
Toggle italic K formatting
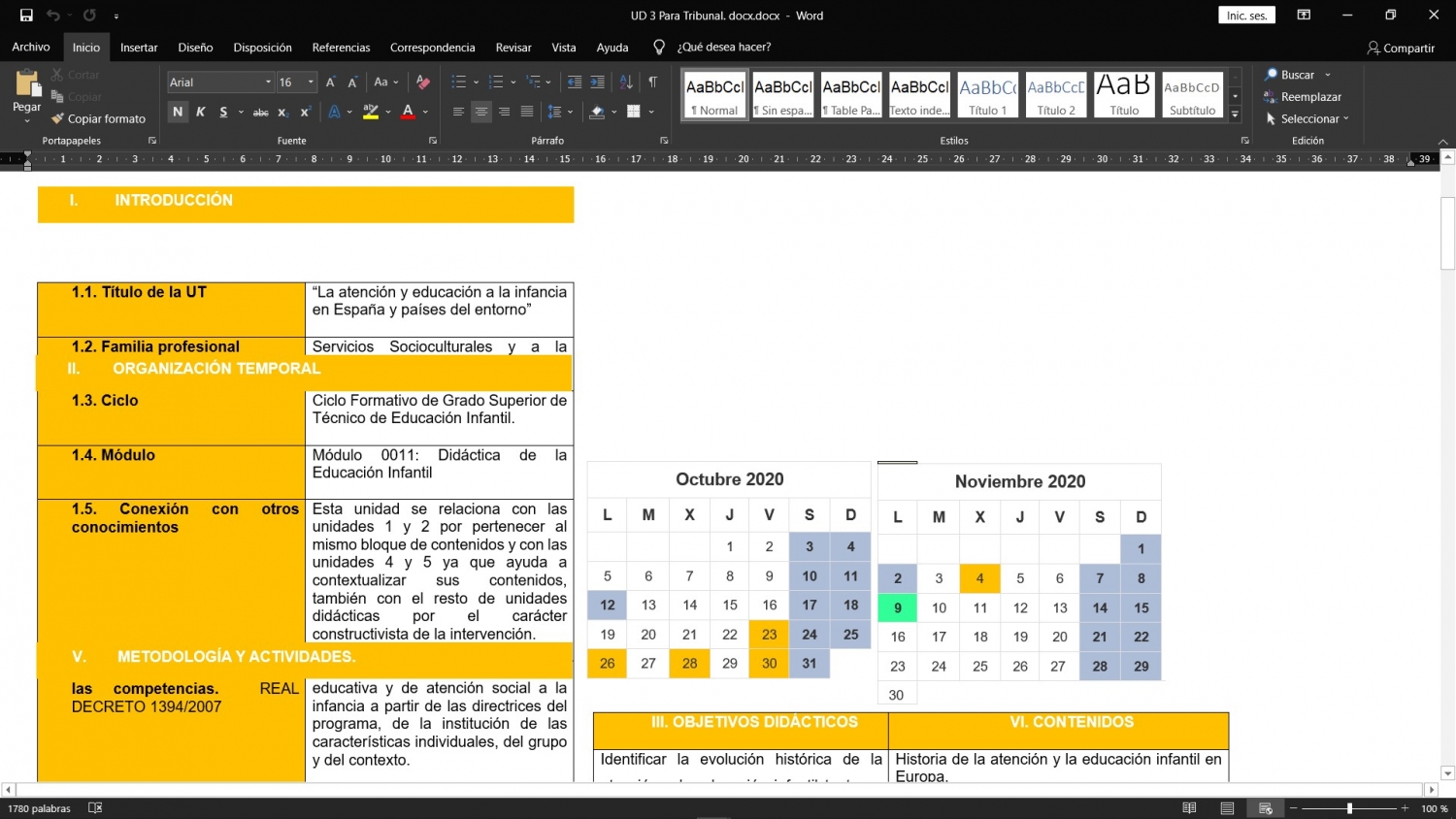(201, 112)
